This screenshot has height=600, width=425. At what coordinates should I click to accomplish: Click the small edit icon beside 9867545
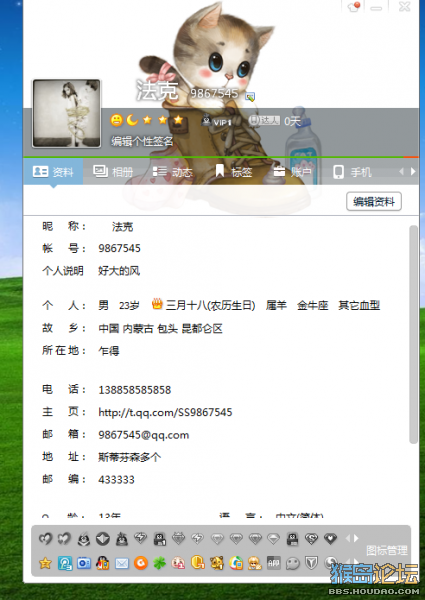250,96
